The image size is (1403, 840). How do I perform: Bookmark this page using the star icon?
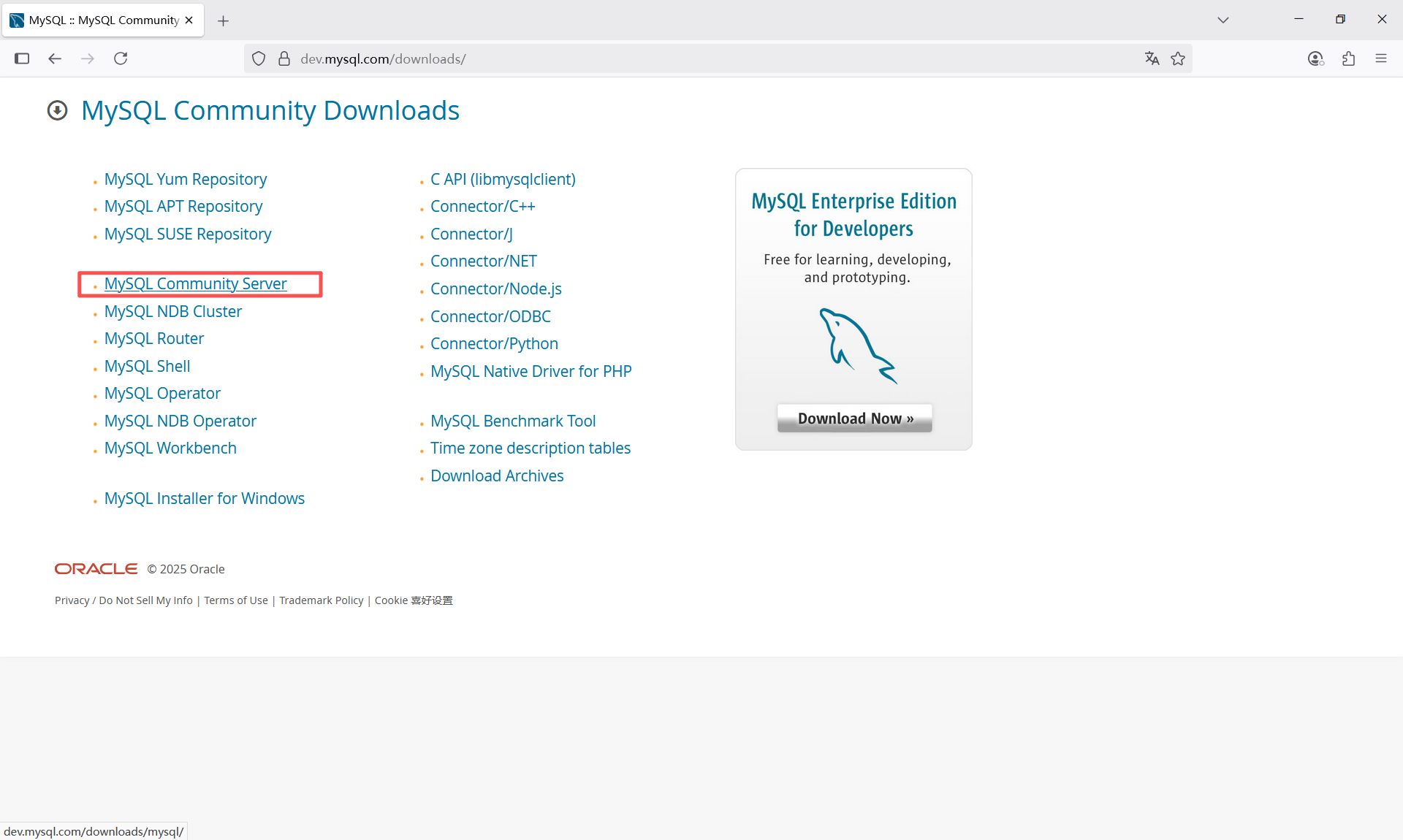coord(1178,58)
